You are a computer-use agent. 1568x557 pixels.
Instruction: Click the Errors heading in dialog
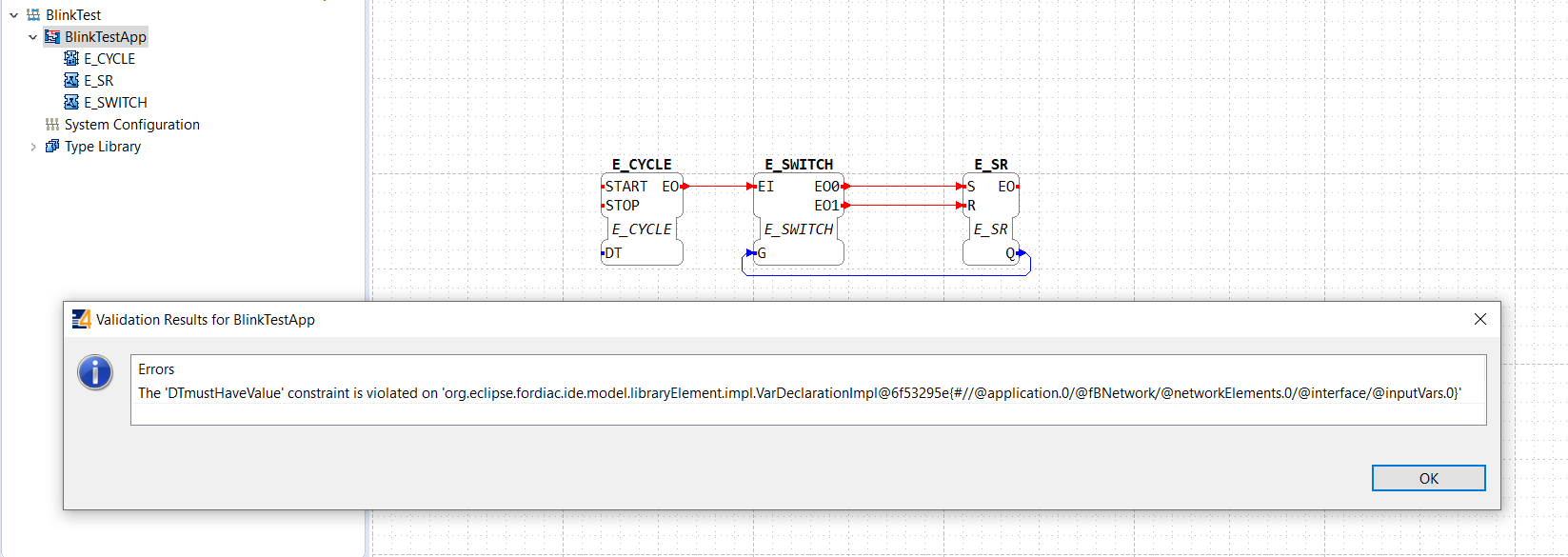(x=156, y=369)
